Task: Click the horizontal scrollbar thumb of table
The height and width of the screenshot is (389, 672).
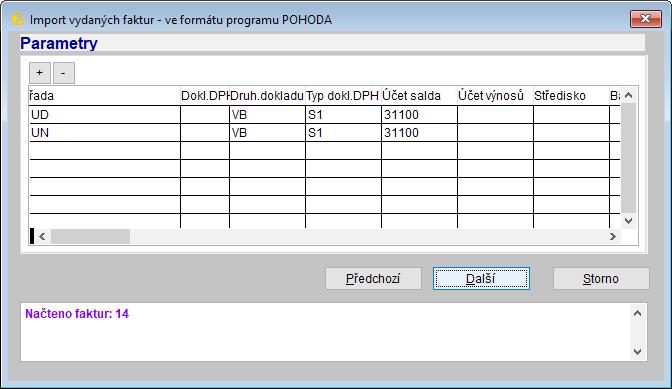Action: point(90,236)
